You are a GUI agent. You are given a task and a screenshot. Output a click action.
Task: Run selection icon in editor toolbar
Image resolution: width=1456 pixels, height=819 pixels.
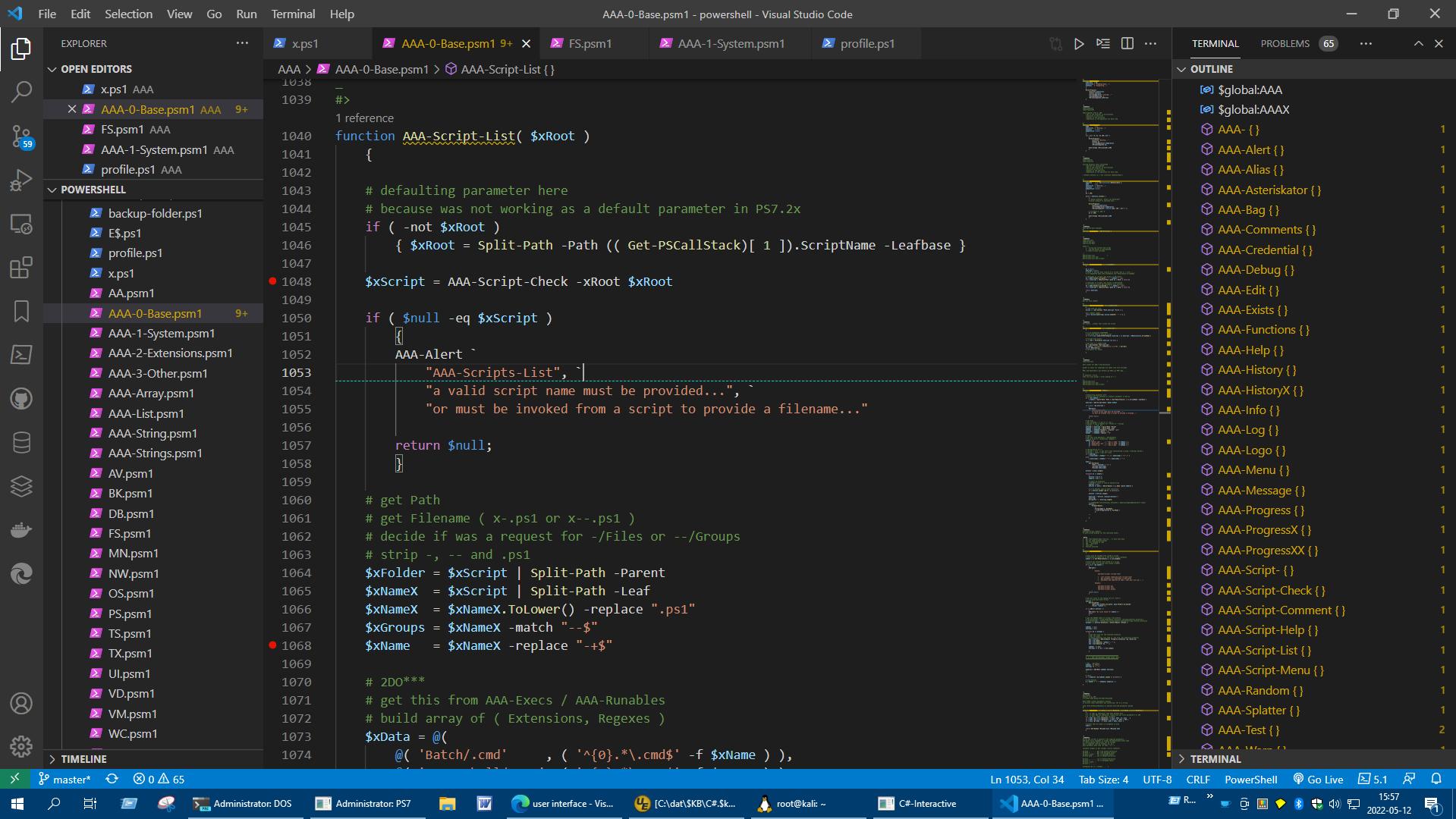point(1103,44)
